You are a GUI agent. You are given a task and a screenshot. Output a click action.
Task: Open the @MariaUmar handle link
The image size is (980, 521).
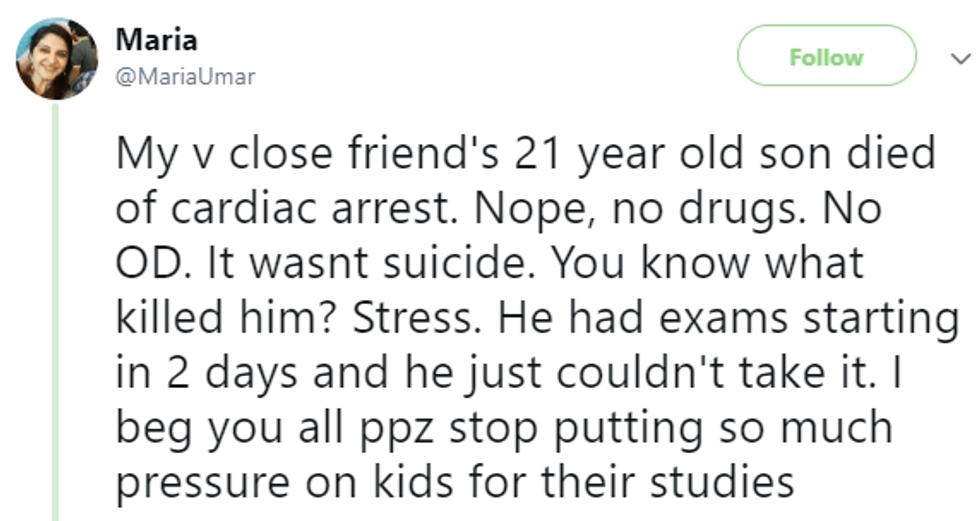pos(185,77)
